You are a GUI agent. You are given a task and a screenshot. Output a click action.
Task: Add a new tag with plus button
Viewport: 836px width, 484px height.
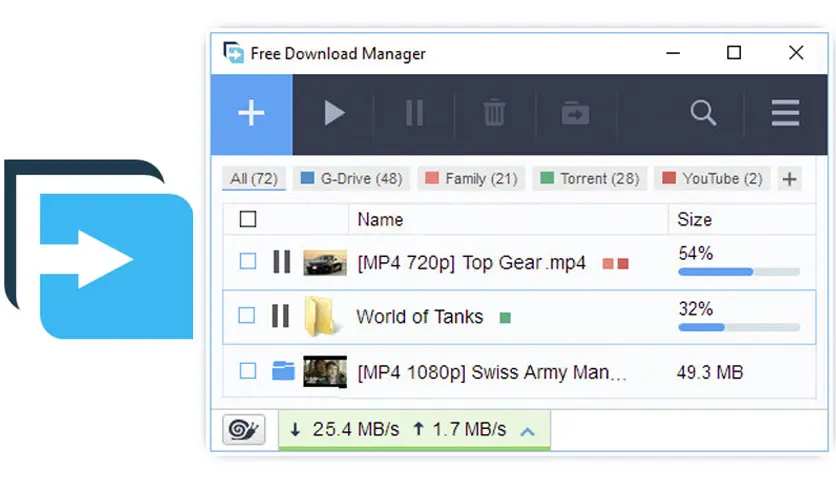[x=790, y=179]
